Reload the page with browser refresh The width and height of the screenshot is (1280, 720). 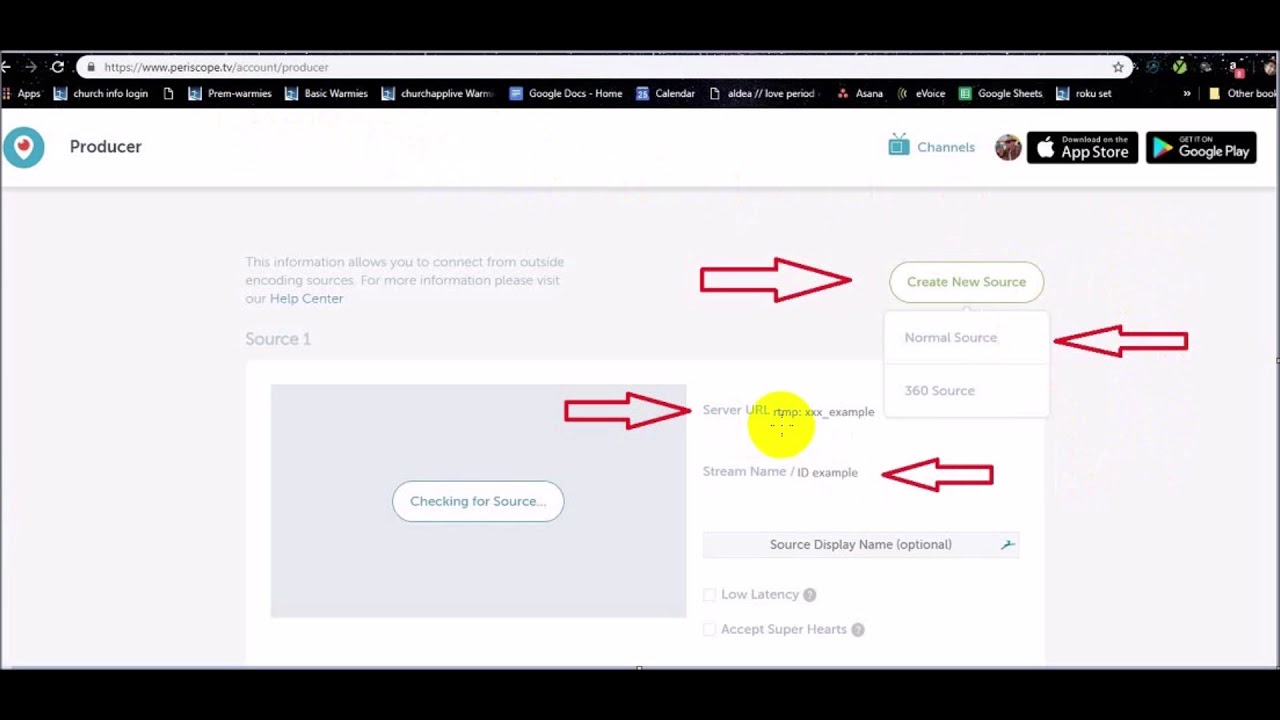pos(58,67)
